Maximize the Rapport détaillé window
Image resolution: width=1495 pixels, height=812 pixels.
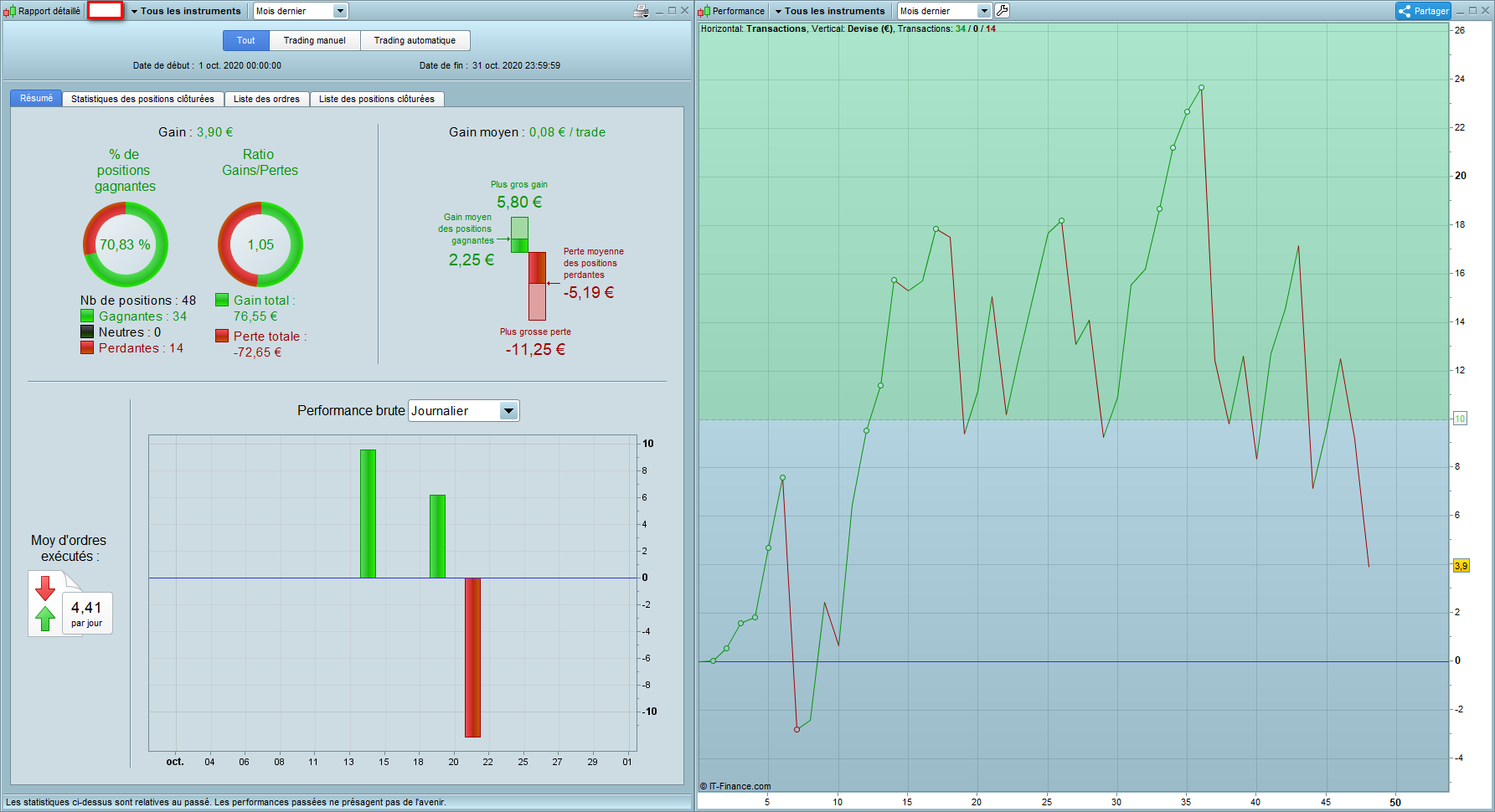click(672, 11)
